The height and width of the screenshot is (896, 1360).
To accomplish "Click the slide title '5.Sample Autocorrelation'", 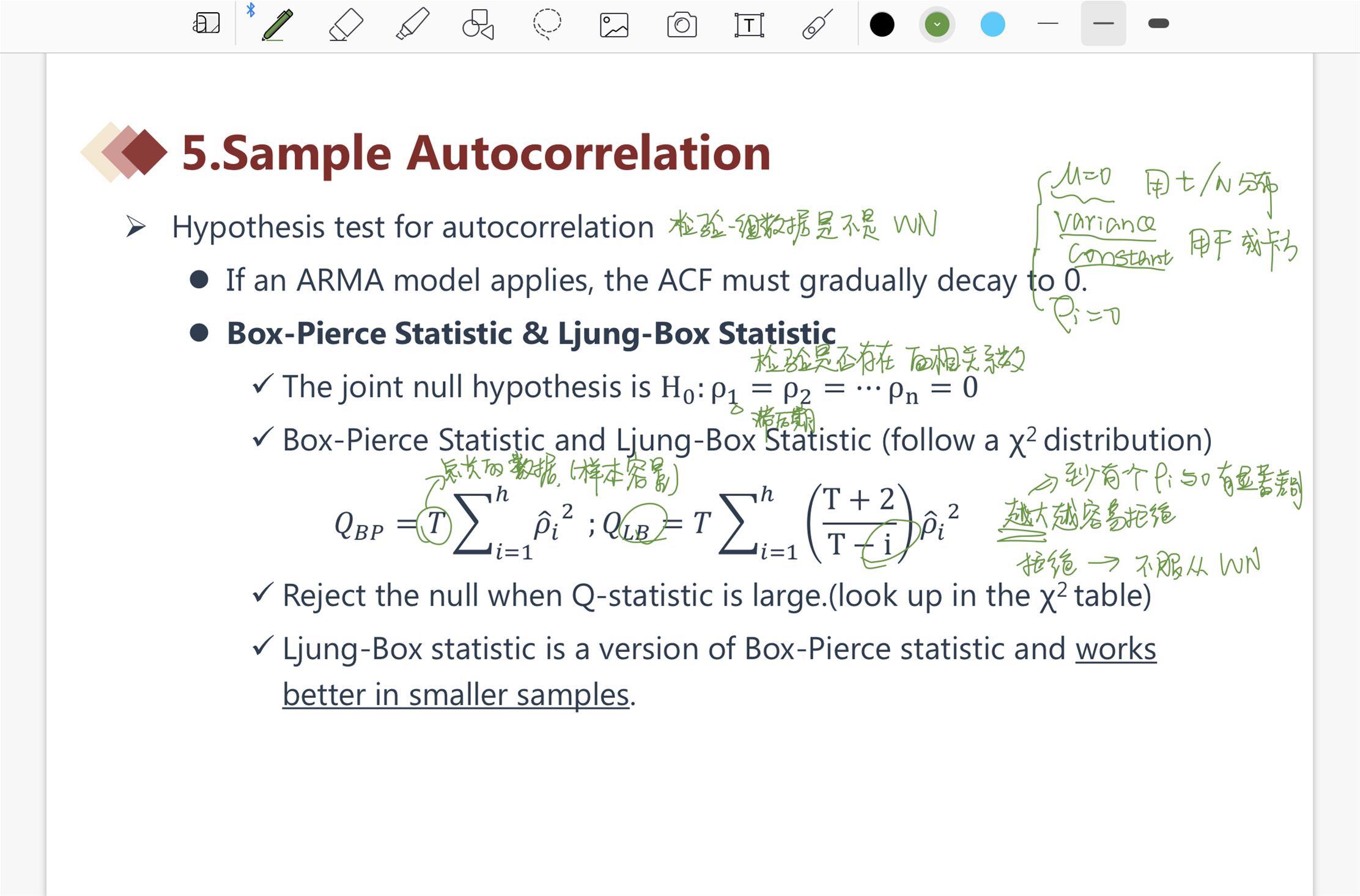I will [x=476, y=153].
